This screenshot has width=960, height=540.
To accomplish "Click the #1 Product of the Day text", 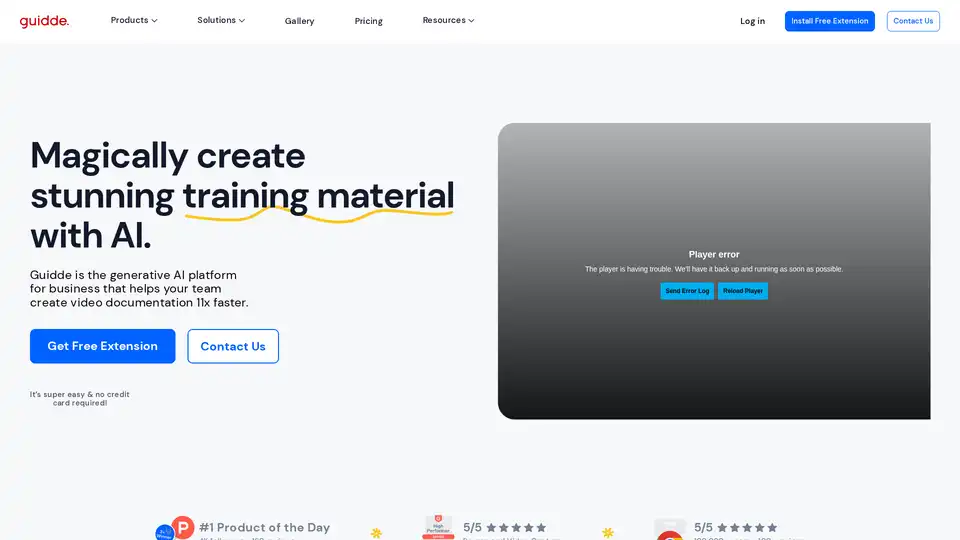I will click(264, 527).
